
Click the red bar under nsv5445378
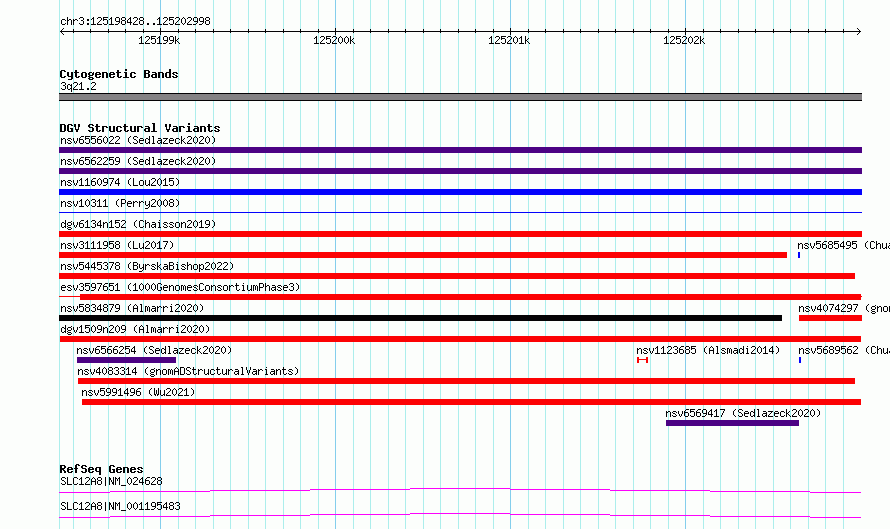[x=457, y=276]
